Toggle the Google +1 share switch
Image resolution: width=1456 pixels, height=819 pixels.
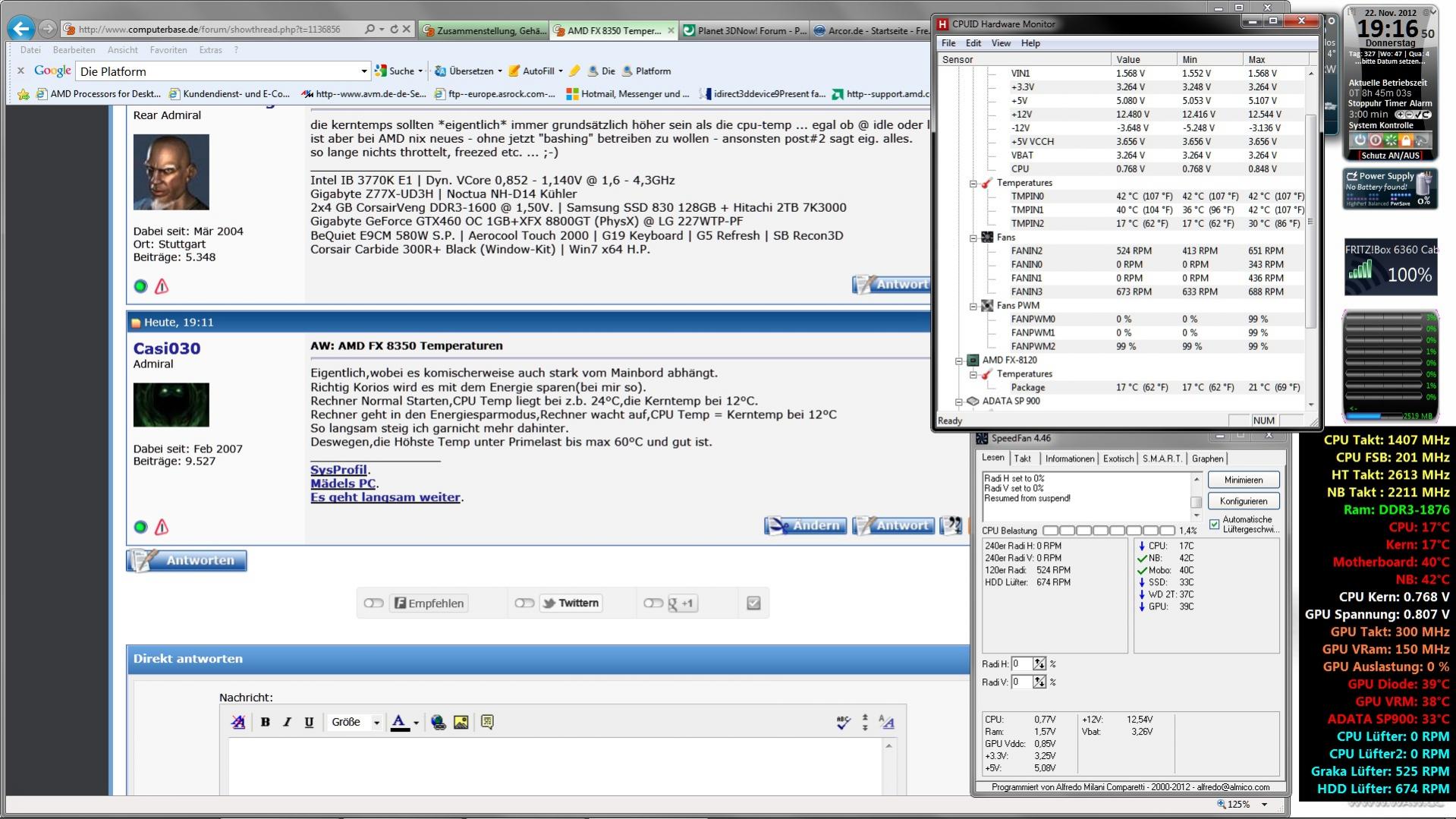click(653, 603)
